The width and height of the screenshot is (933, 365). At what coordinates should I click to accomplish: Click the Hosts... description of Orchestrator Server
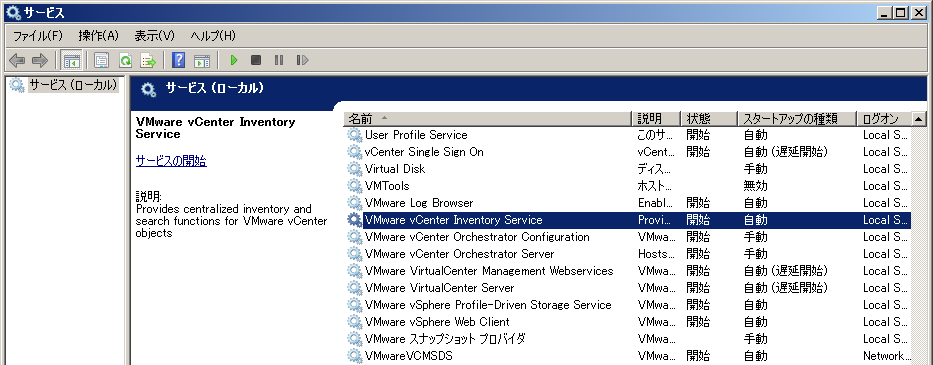tap(655, 254)
